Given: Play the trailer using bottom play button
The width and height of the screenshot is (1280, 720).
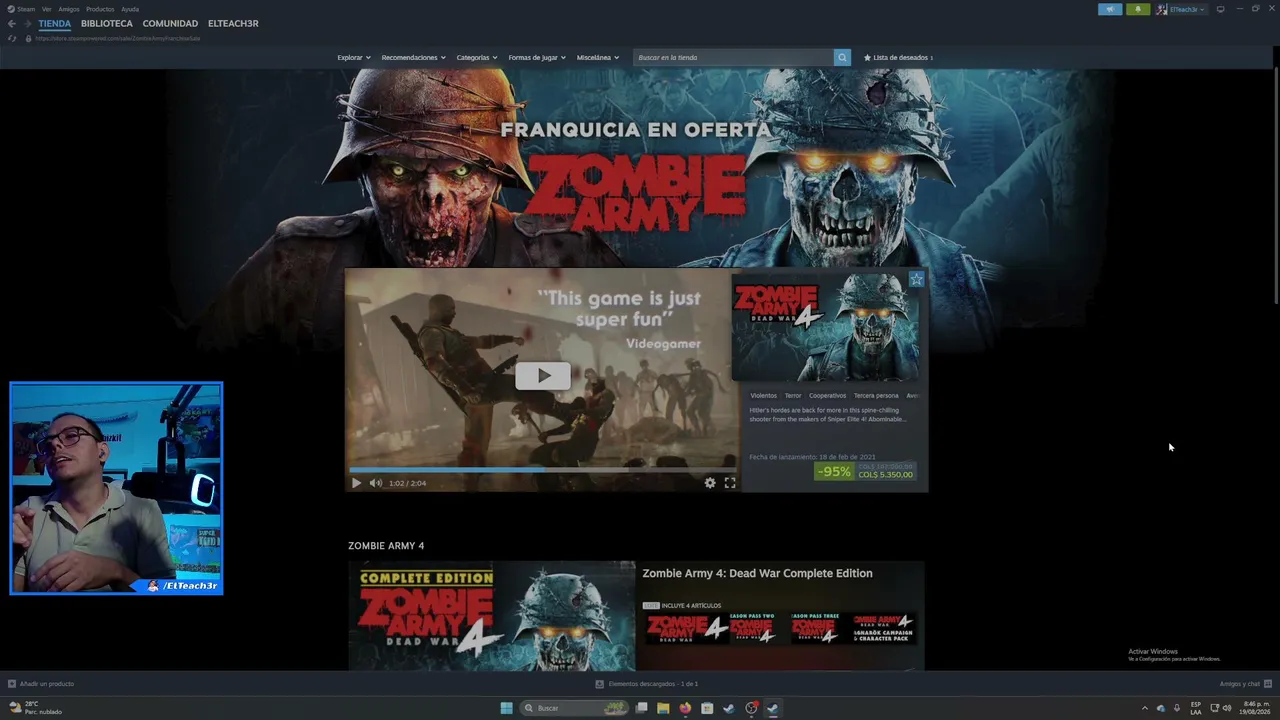Looking at the screenshot, I should click(356, 483).
